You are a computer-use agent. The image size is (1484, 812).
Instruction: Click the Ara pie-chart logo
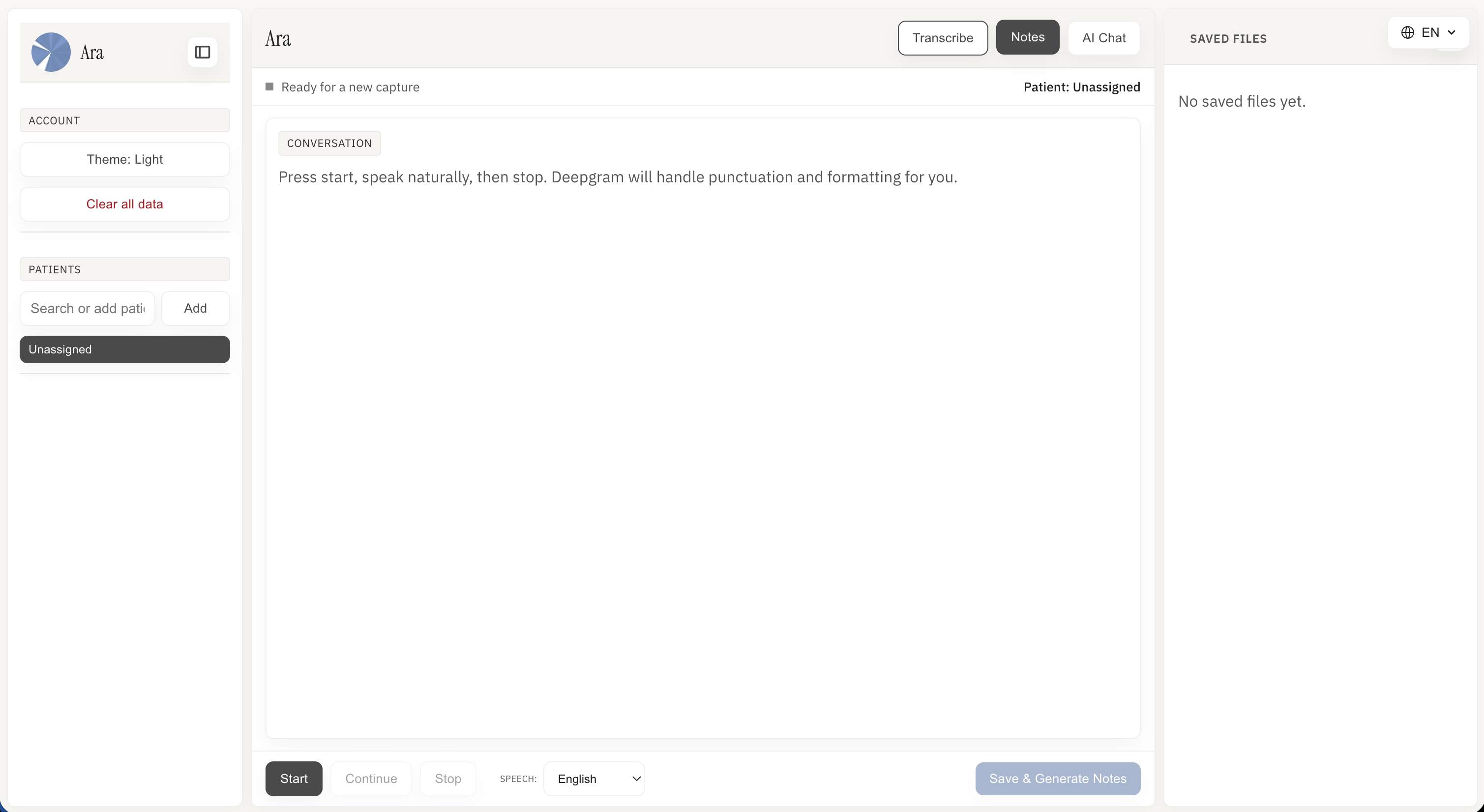tap(51, 52)
